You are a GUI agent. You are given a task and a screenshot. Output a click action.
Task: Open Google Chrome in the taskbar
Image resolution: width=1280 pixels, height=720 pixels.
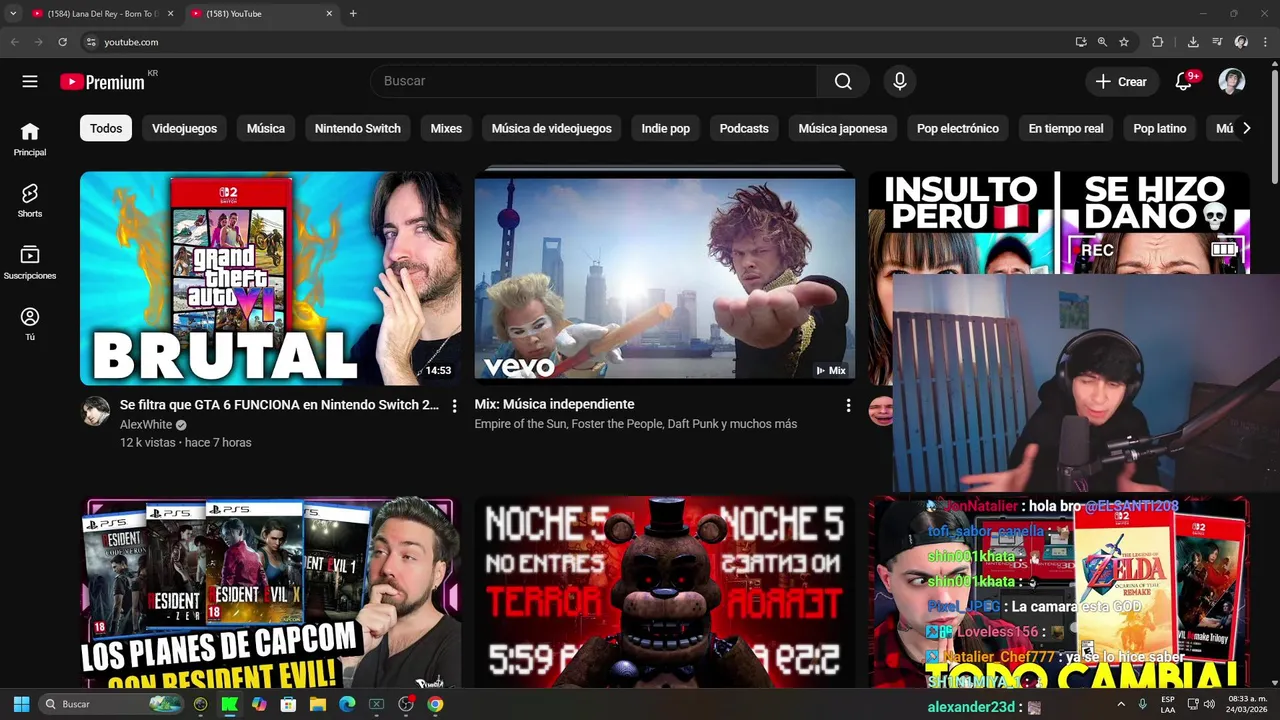point(435,704)
